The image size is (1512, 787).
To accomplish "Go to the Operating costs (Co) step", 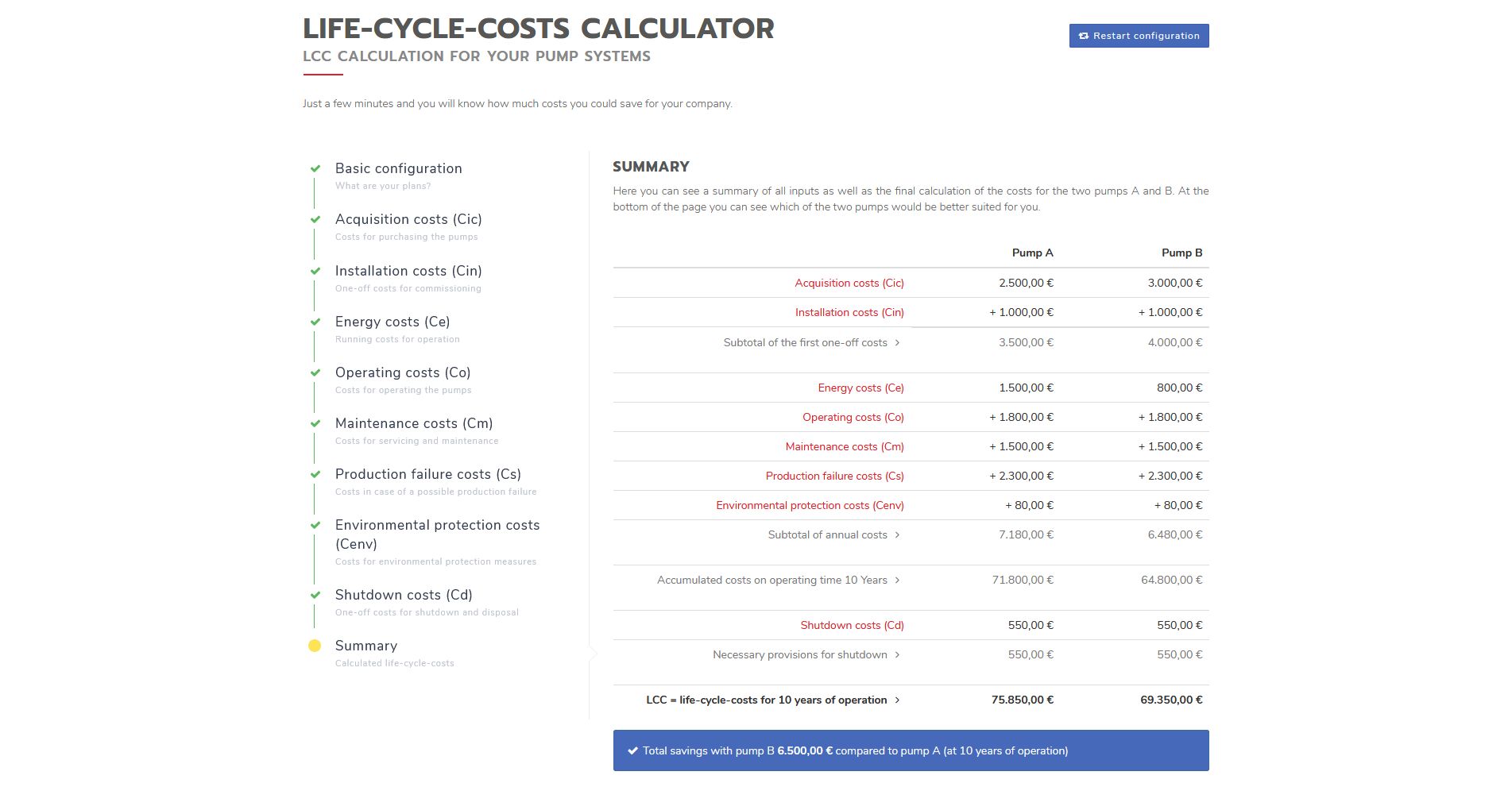I will click(x=403, y=372).
